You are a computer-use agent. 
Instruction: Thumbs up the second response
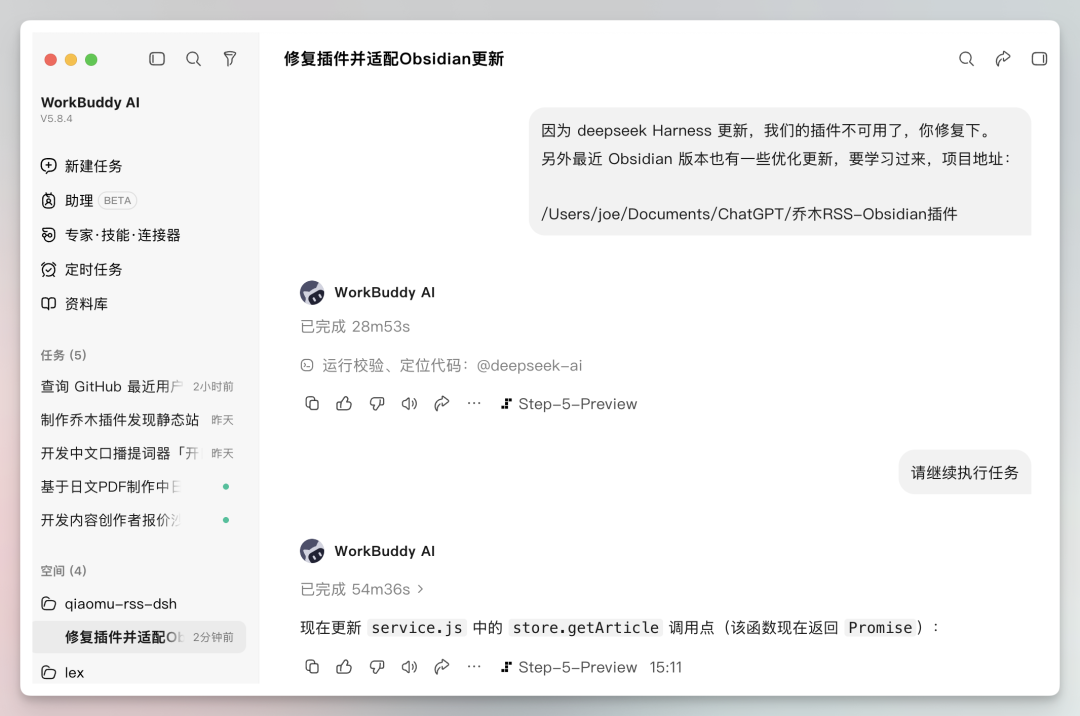click(x=344, y=666)
